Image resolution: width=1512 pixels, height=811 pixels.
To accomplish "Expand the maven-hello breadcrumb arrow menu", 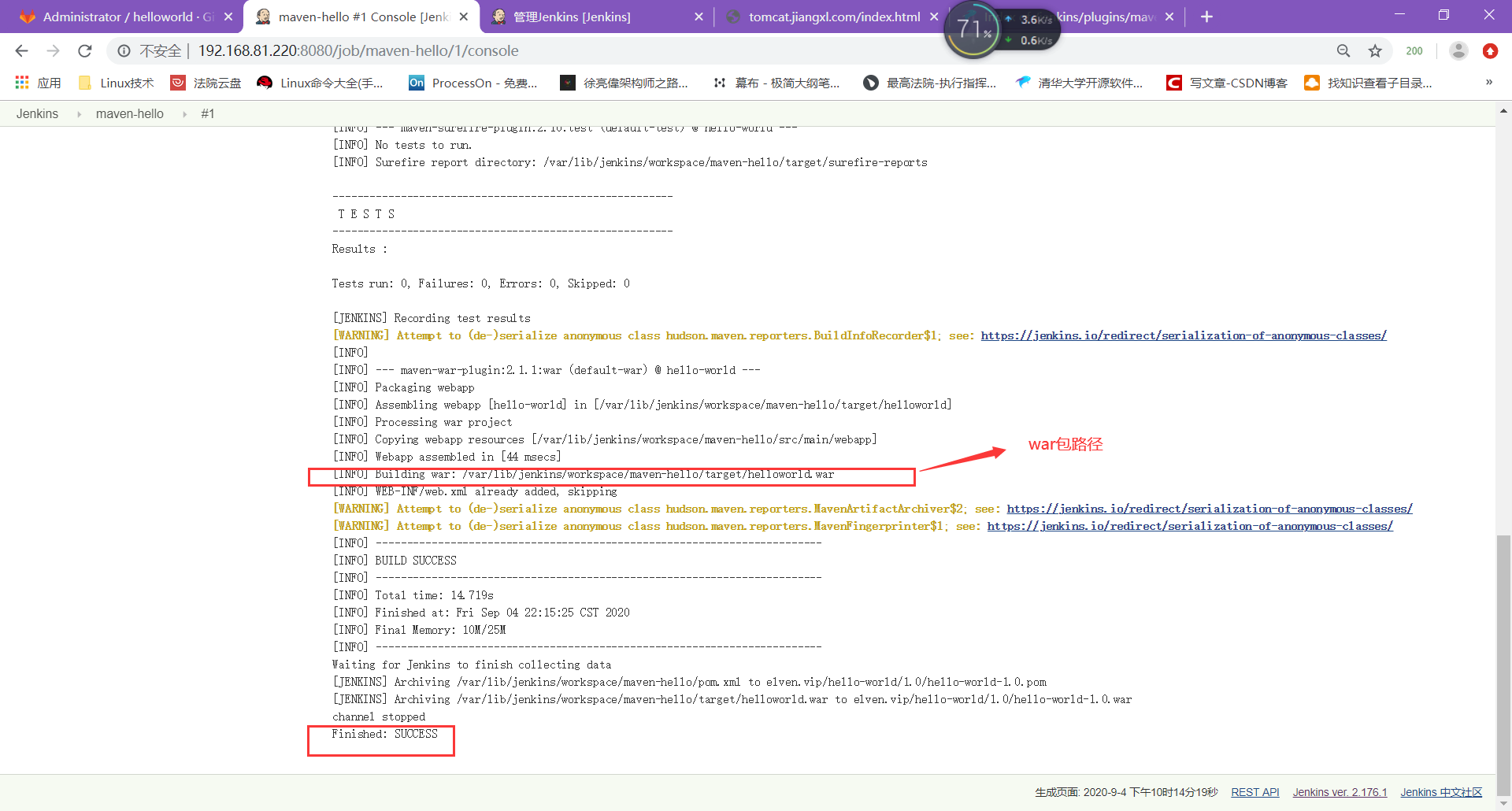I will (184, 114).
